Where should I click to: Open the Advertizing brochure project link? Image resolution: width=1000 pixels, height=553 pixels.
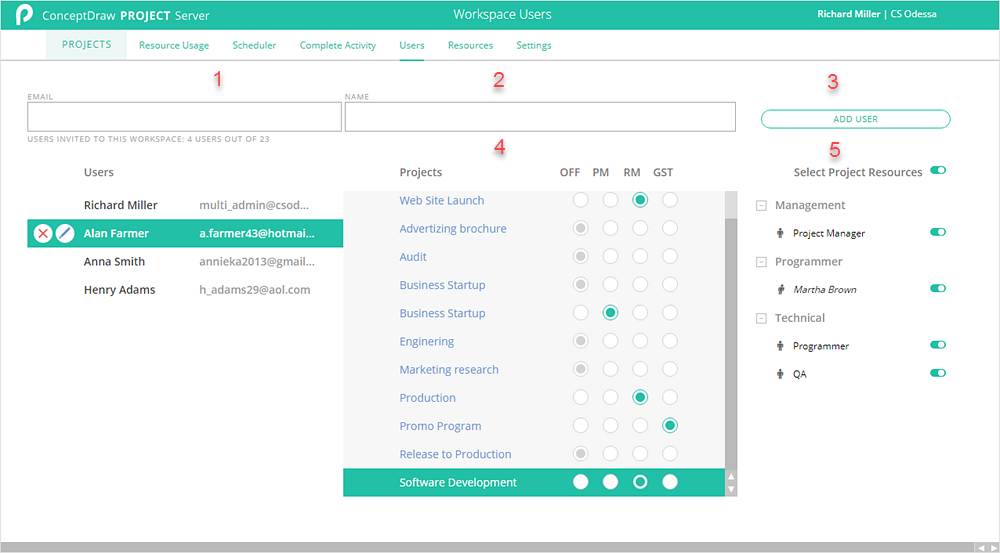(453, 228)
